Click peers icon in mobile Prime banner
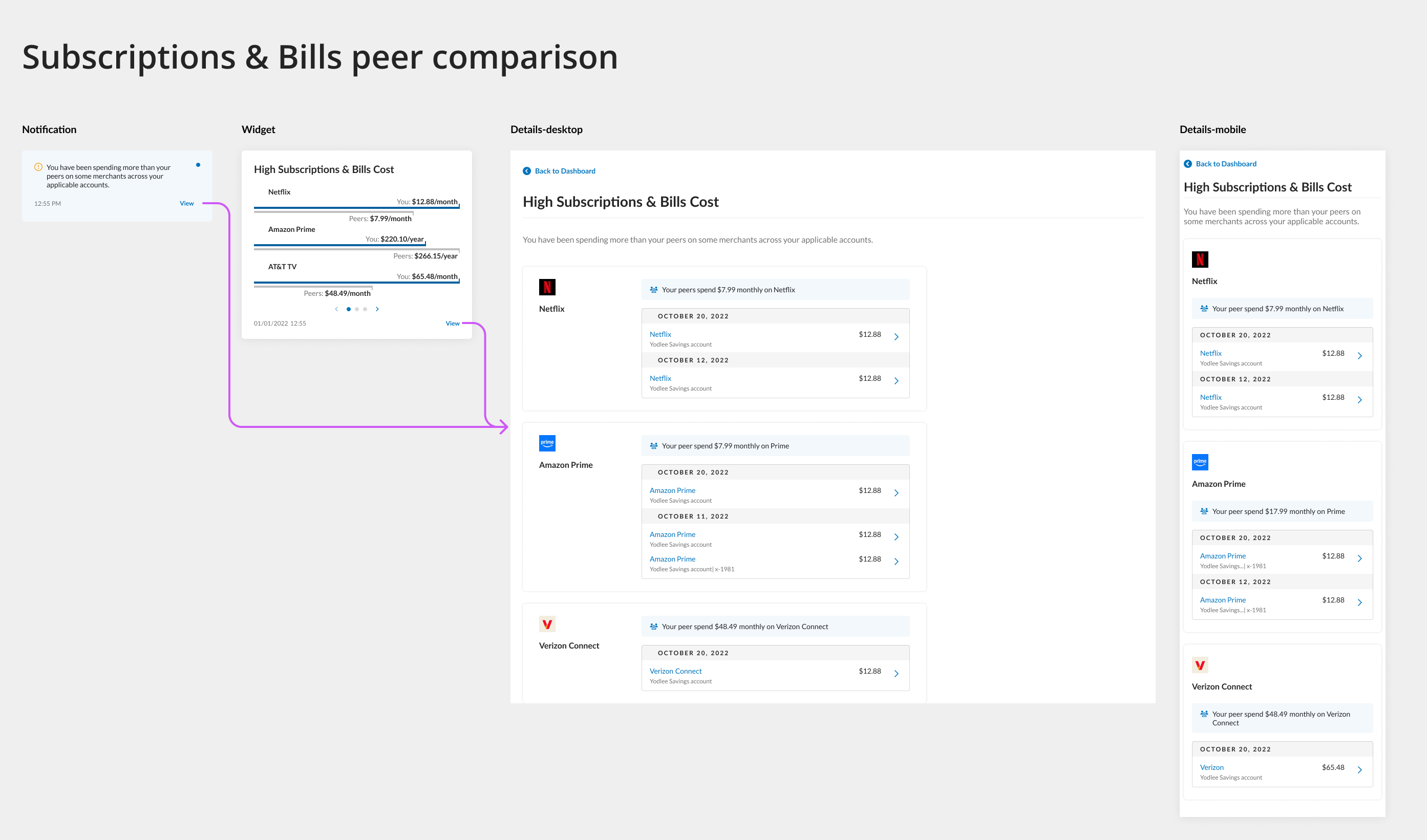This screenshot has width=1427, height=840. 1204,511
